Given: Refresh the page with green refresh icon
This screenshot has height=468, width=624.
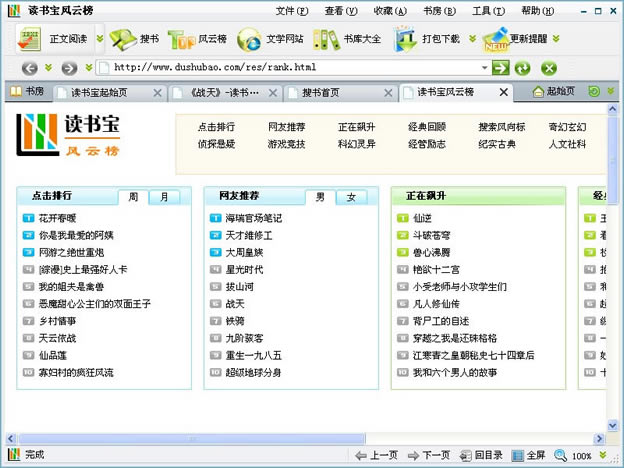Looking at the screenshot, I should coord(522,68).
